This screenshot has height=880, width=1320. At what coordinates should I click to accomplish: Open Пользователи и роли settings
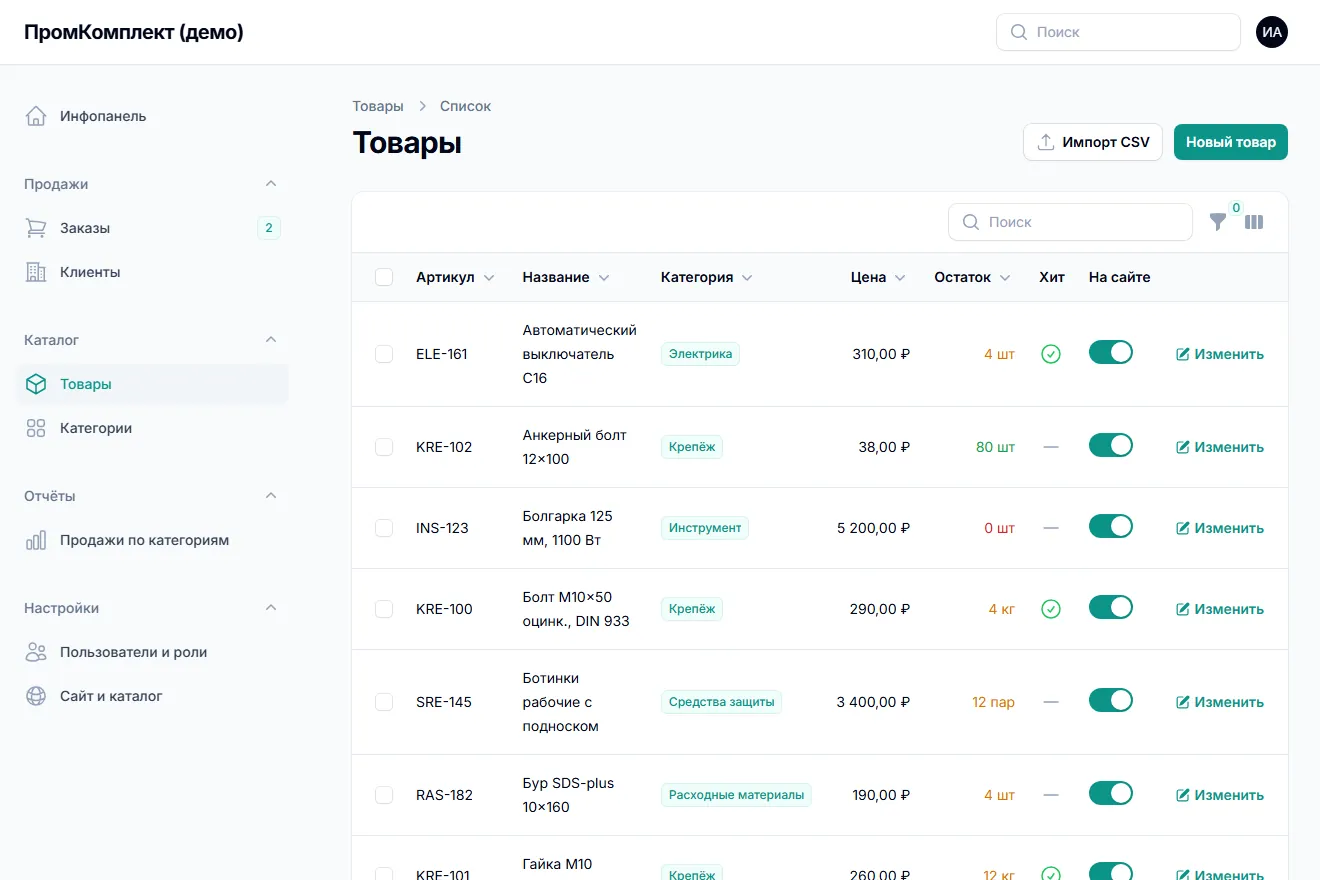click(x=152, y=652)
